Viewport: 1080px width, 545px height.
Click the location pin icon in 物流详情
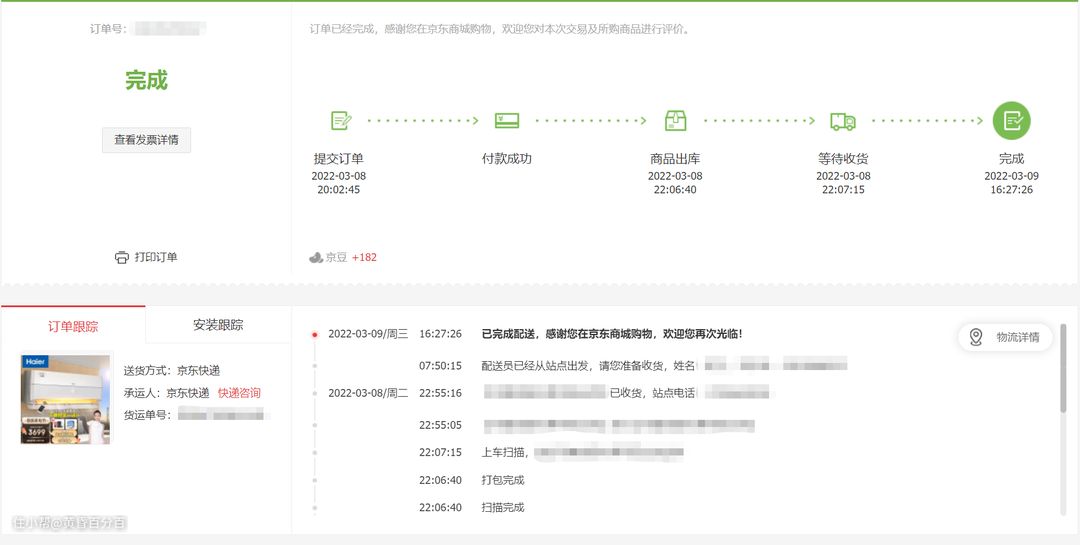(x=976, y=337)
